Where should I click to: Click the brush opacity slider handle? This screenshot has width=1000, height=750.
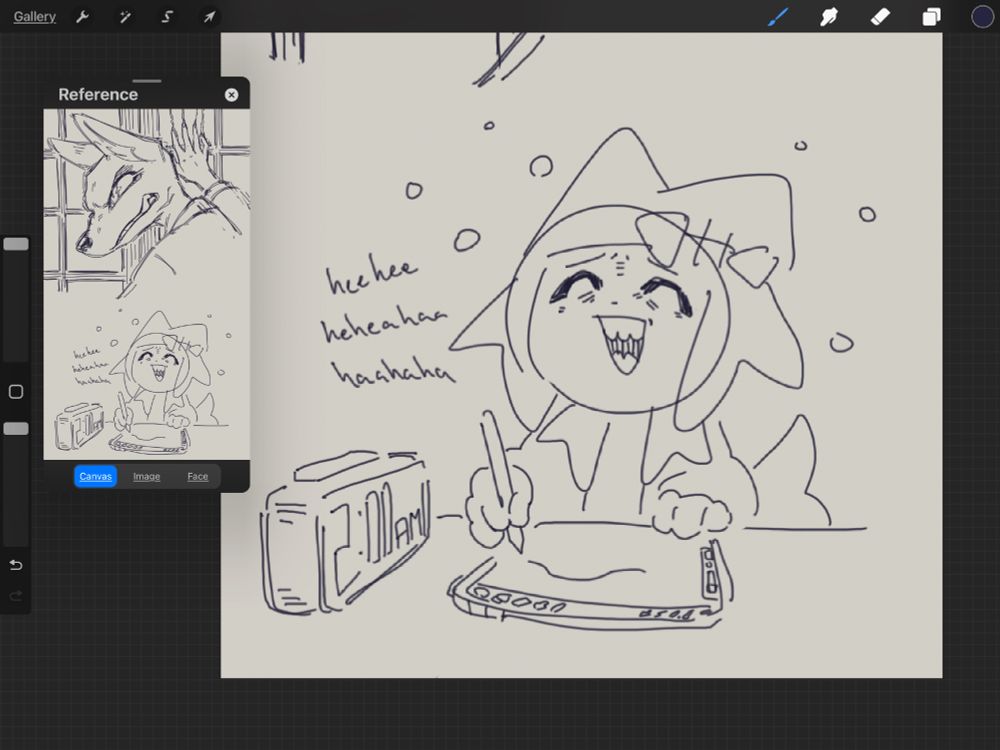[x=16, y=429]
